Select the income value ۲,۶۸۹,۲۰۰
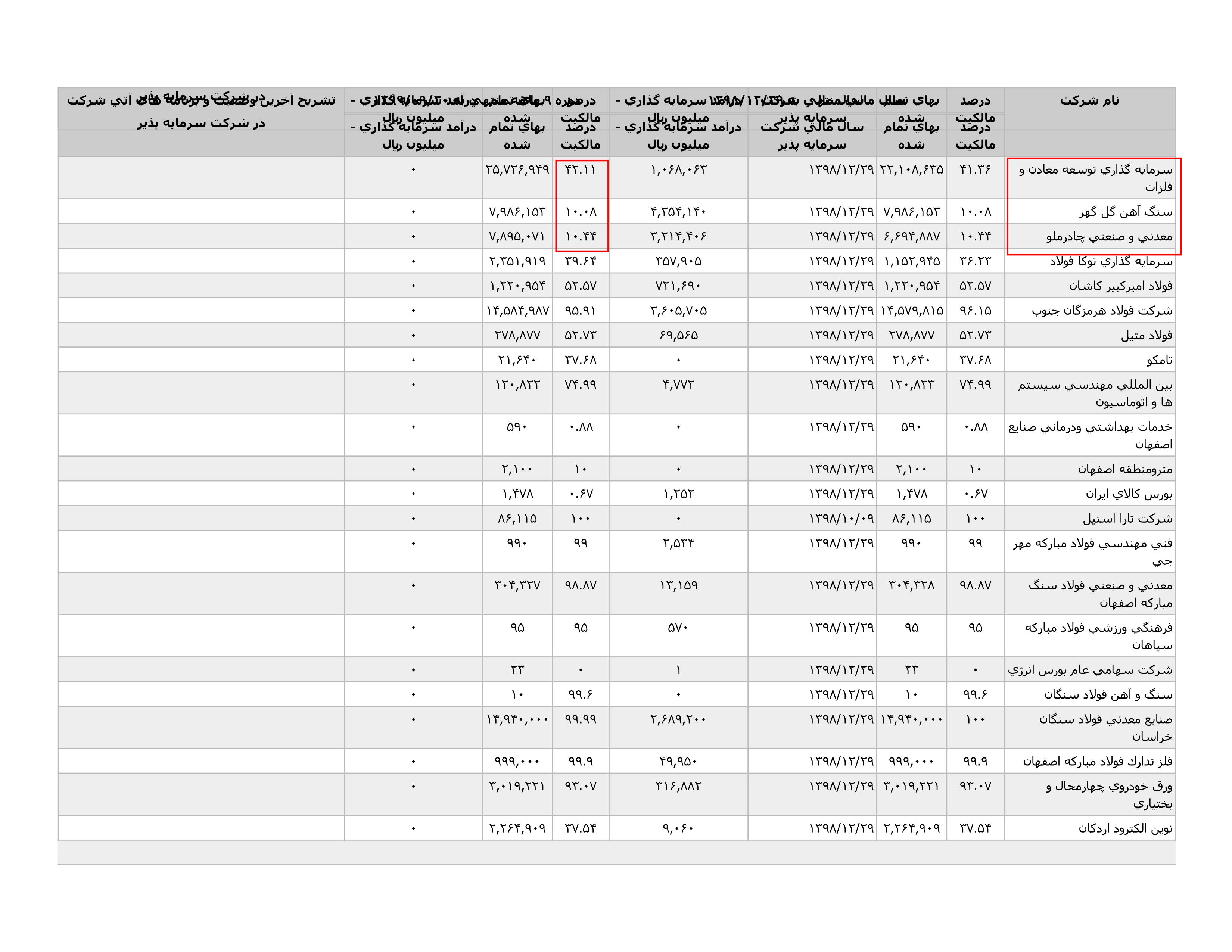 [x=679, y=720]
